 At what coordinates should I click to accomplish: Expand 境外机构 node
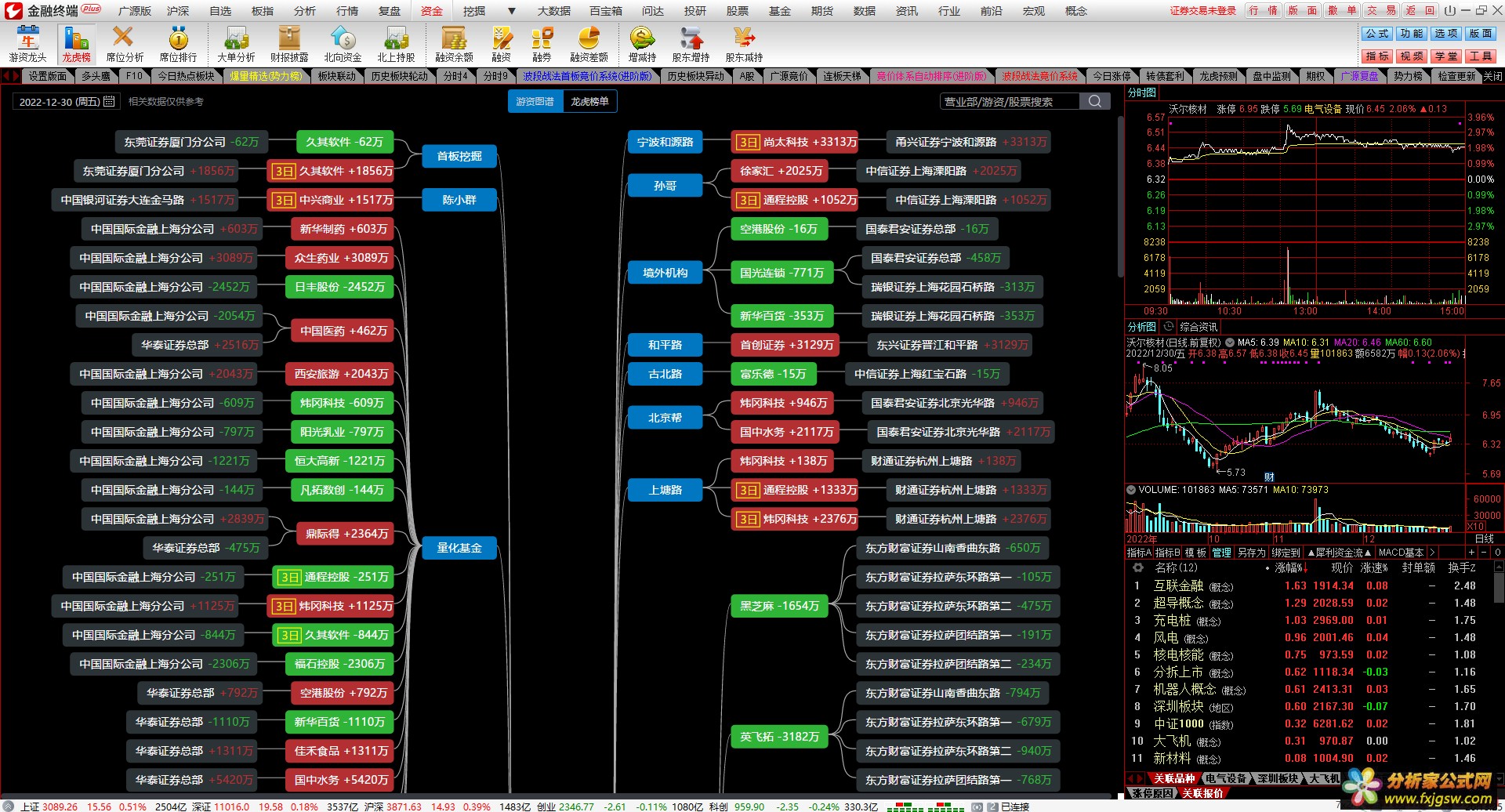(665, 273)
